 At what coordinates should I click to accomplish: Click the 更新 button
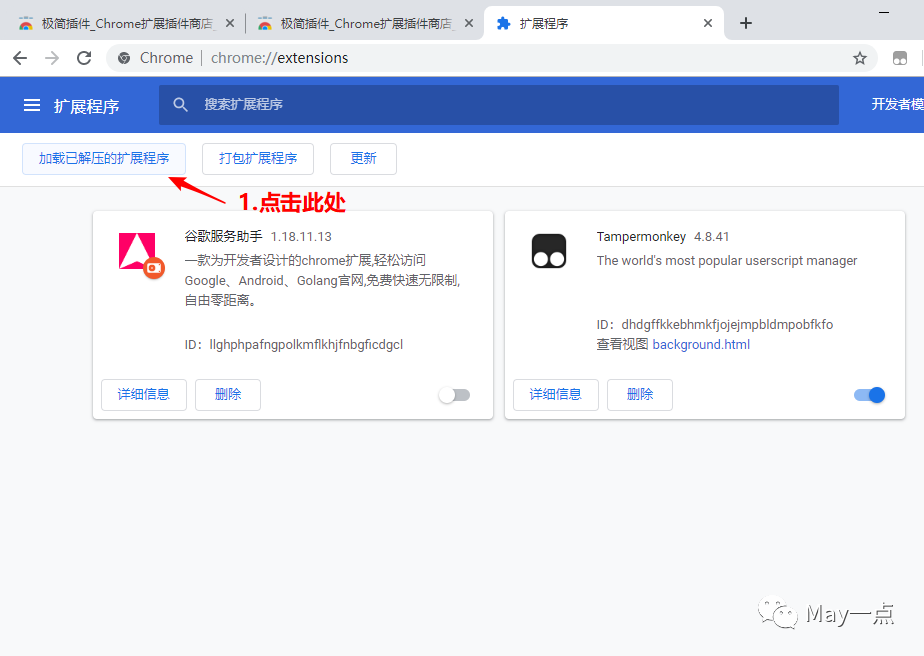coord(363,159)
